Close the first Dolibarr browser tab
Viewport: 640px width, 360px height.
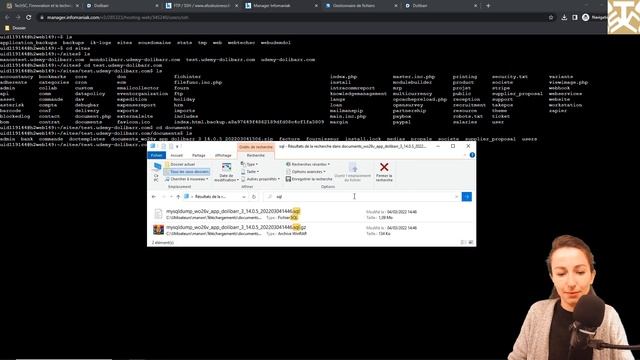(x=157, y=6)
